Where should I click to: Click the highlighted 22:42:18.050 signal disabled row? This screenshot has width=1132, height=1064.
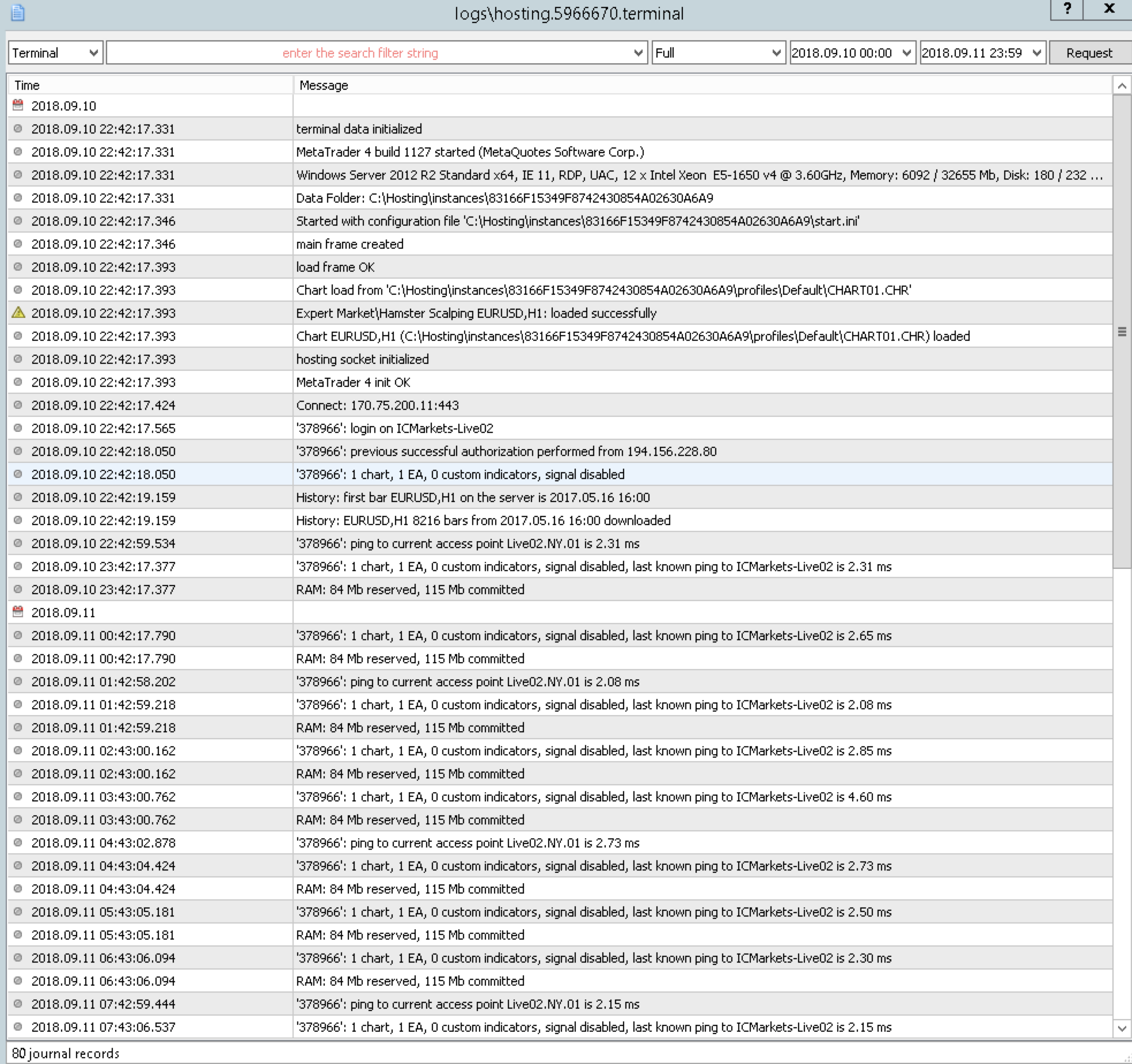560,474
